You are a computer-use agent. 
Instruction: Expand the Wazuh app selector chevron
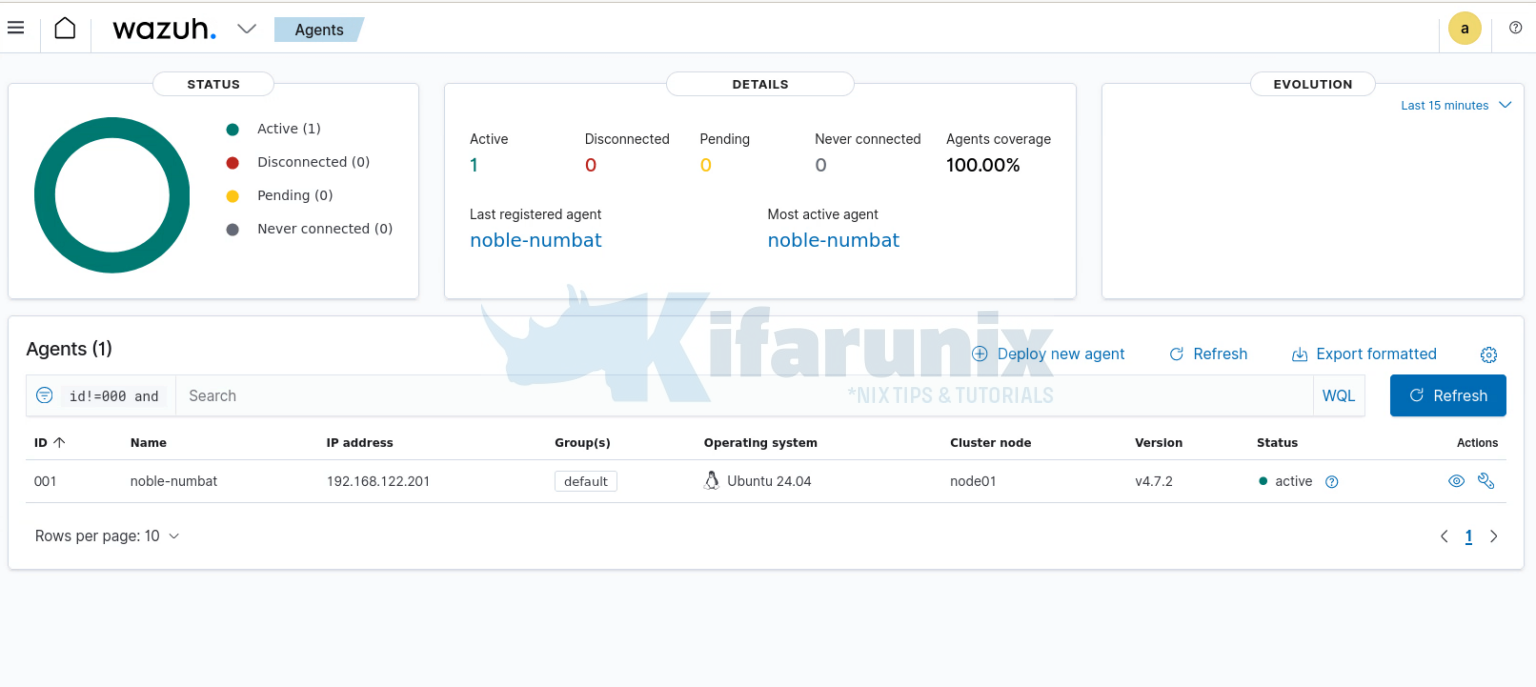[x=246, y=29]
